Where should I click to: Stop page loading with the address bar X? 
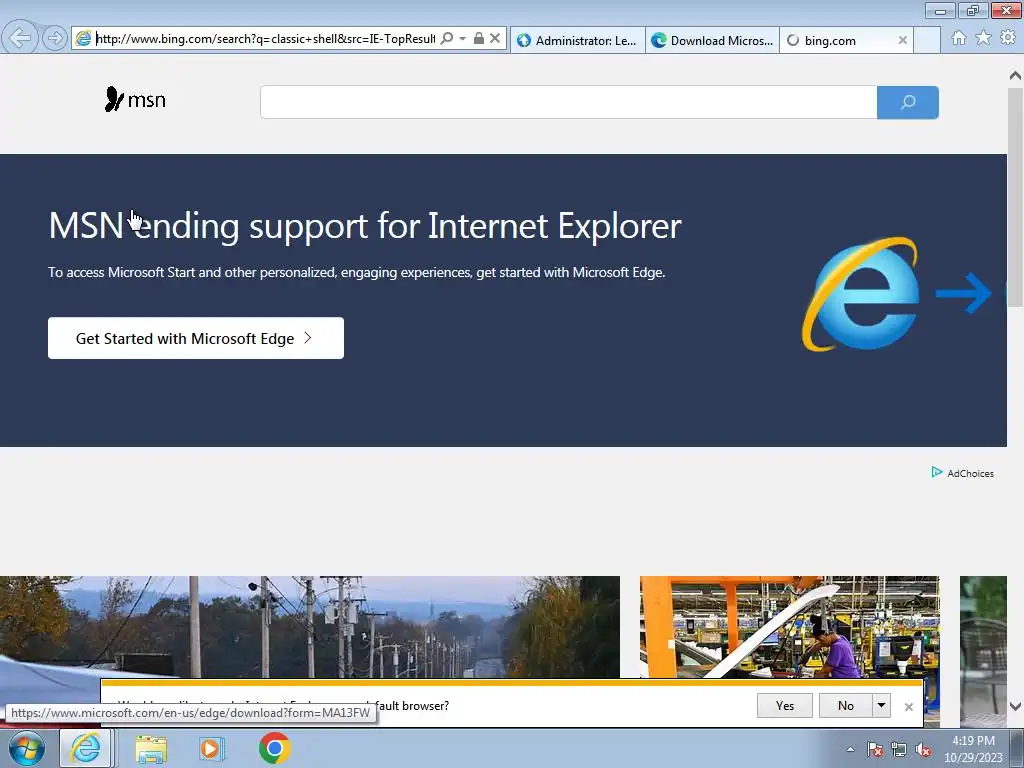point(495,39)
